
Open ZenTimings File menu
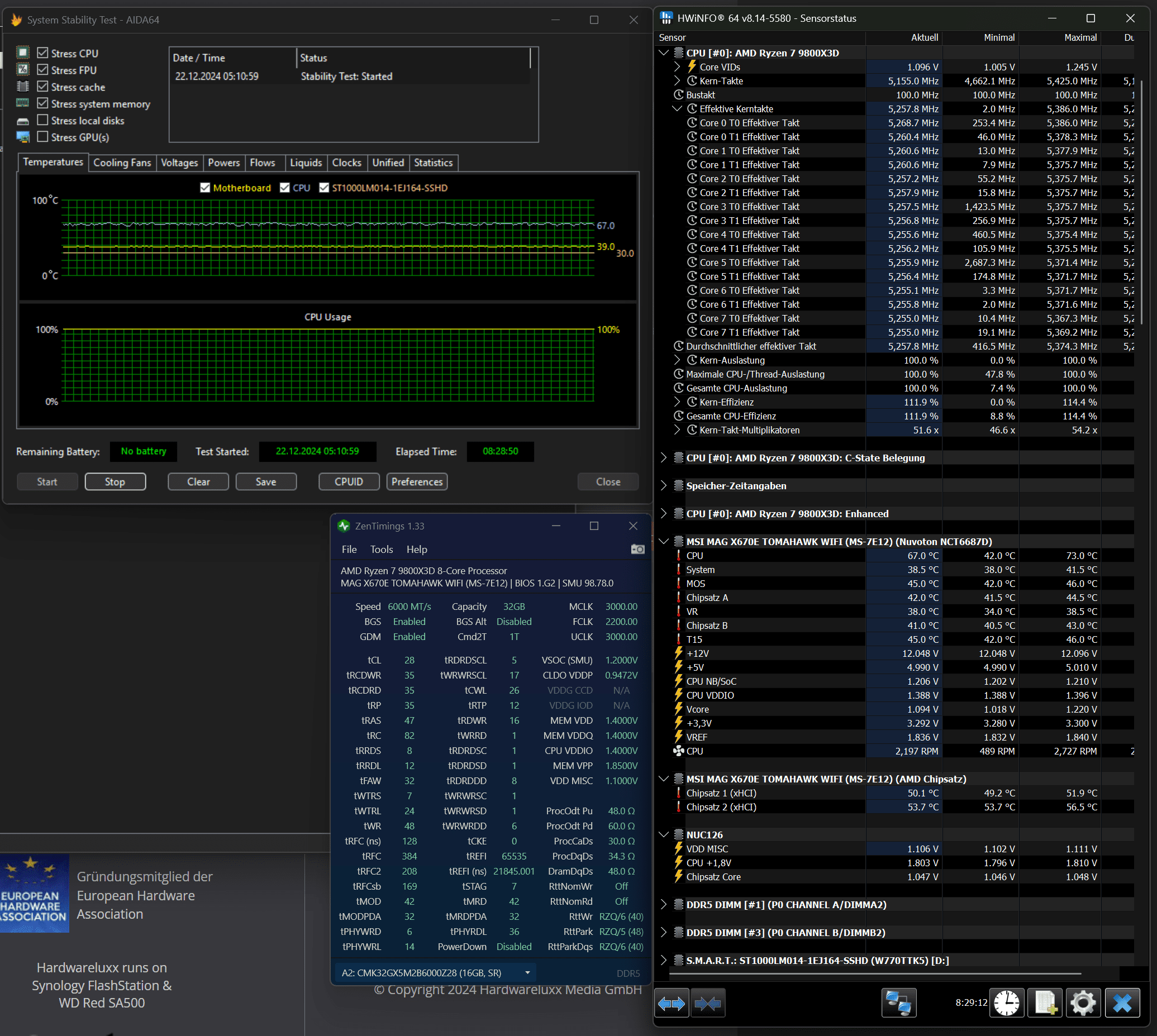349,550
